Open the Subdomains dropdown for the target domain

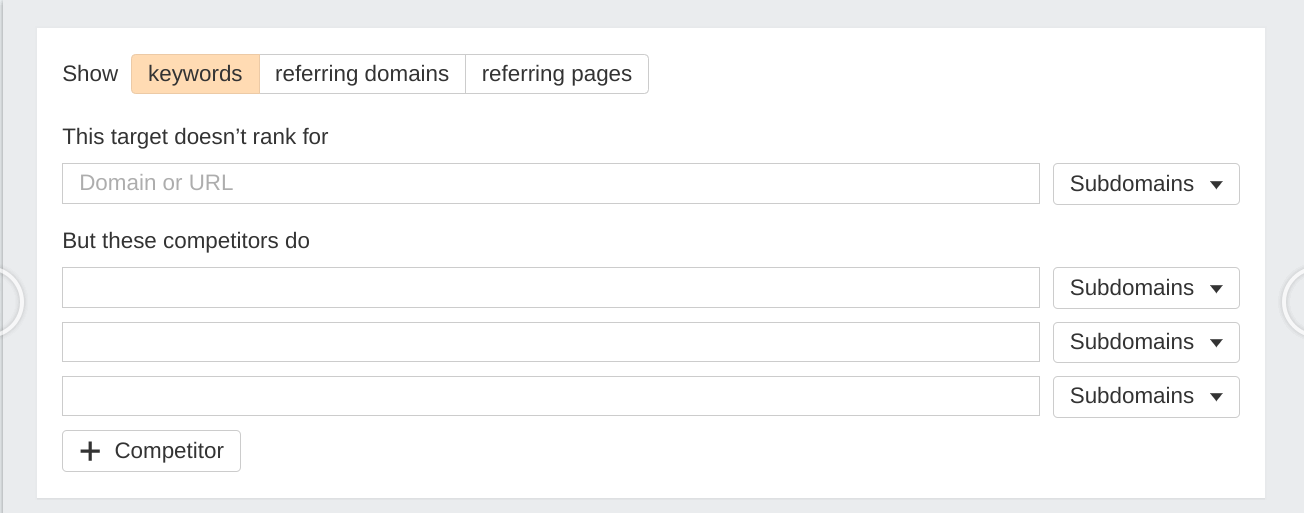[x=1146, y=184]
